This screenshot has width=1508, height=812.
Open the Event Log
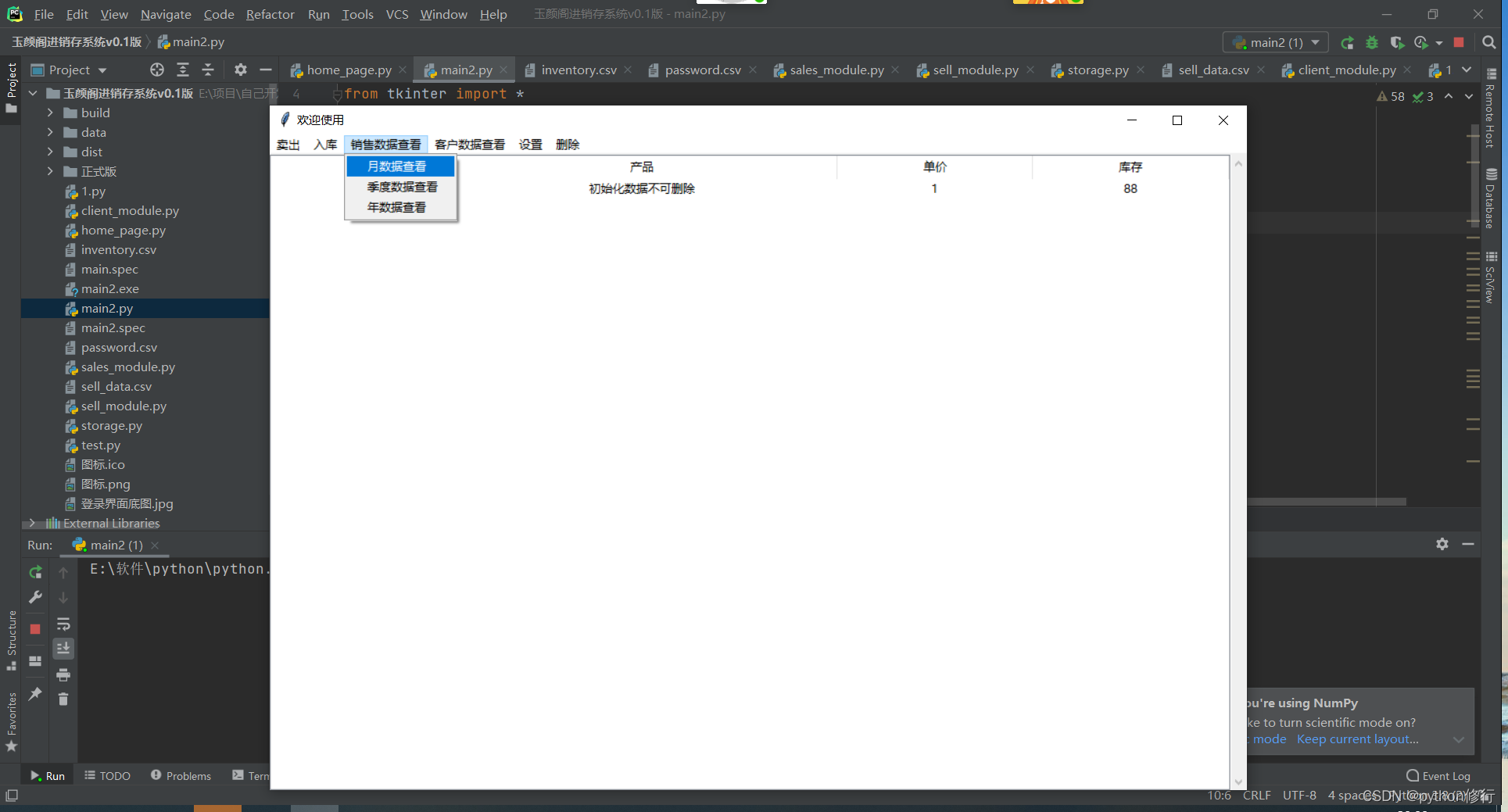pos(1438,776)
